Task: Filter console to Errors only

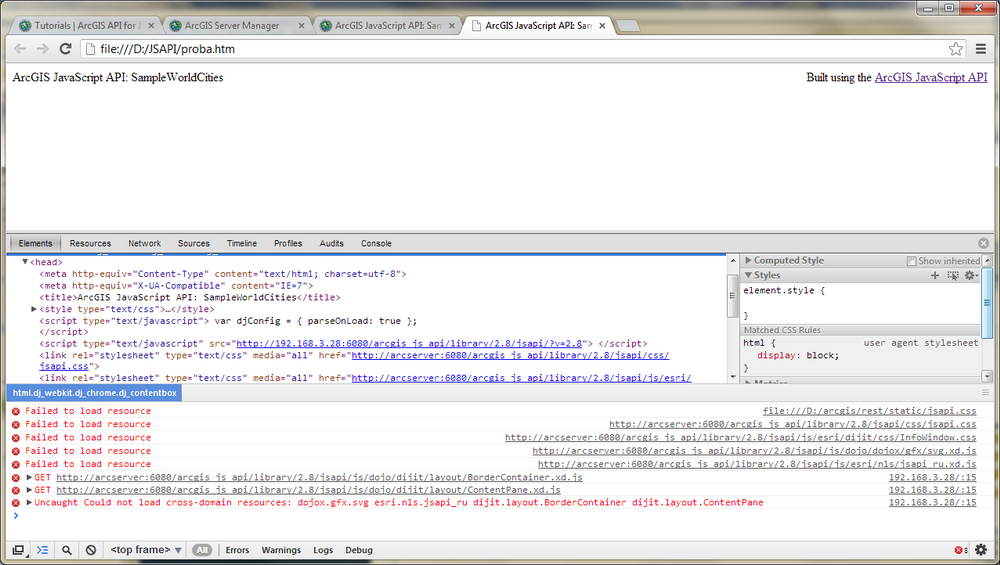Action: [x=237, y=550]
